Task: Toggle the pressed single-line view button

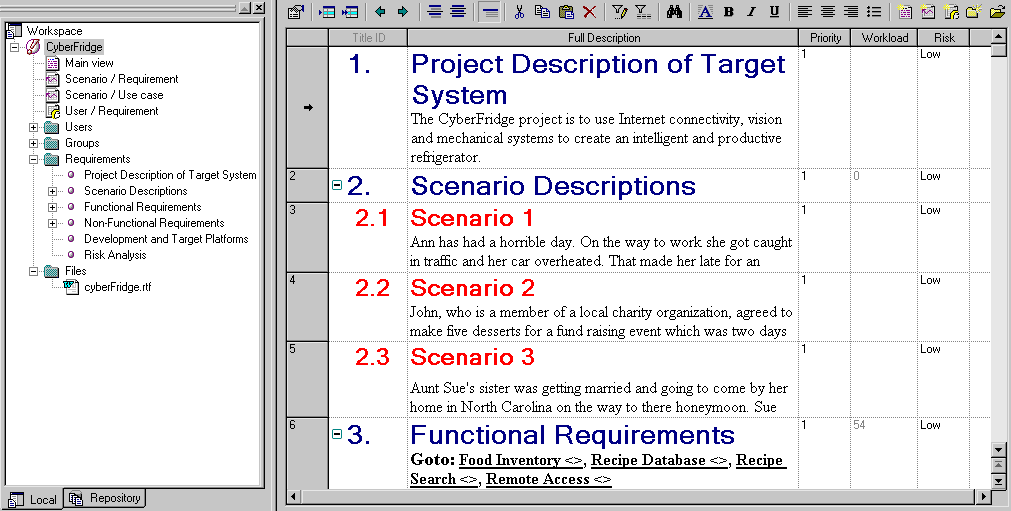Action: (x=490, y=12)
